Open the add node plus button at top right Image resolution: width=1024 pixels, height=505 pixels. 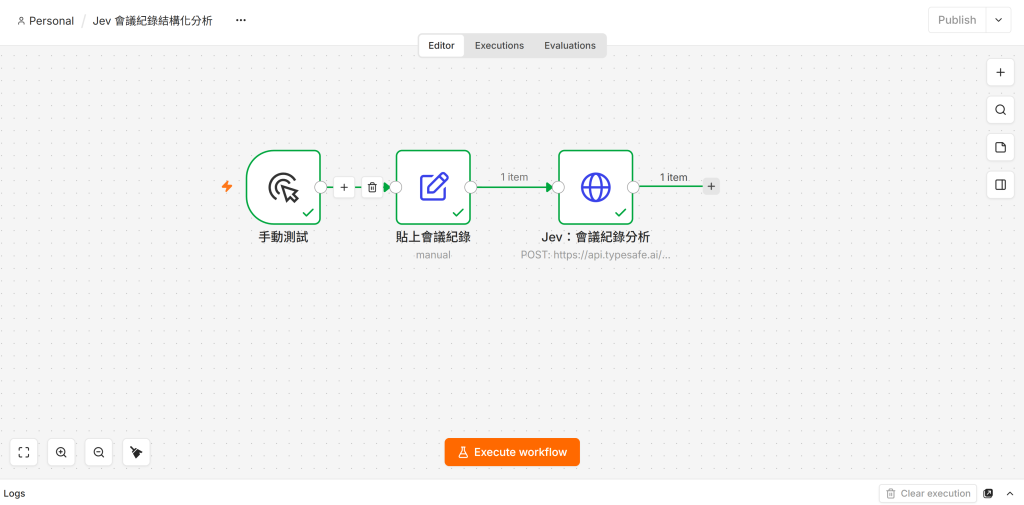(x=1000, y=73)
